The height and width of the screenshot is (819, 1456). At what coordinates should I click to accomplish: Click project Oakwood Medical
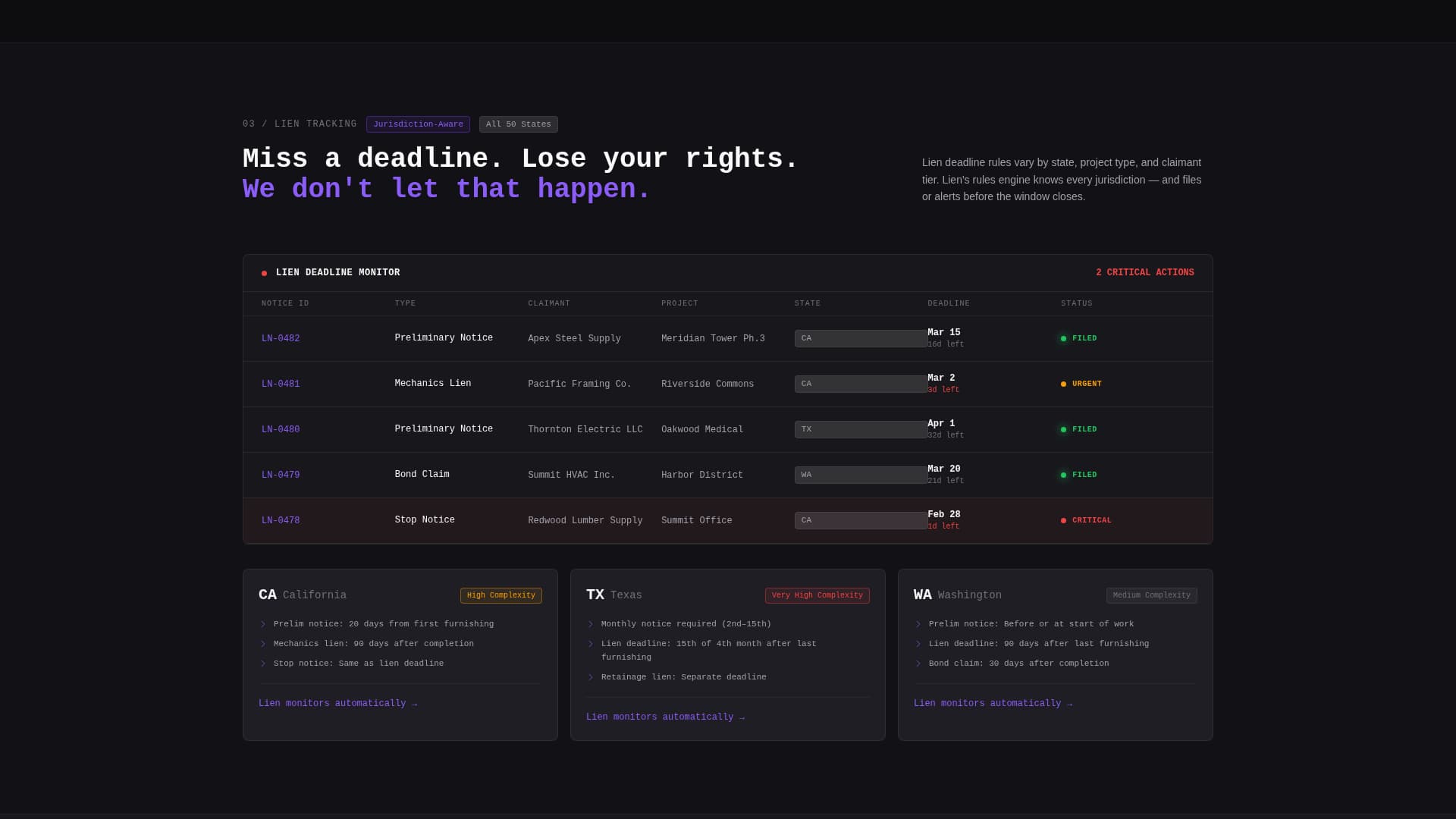pyautogui.click(x=702, y=430)
